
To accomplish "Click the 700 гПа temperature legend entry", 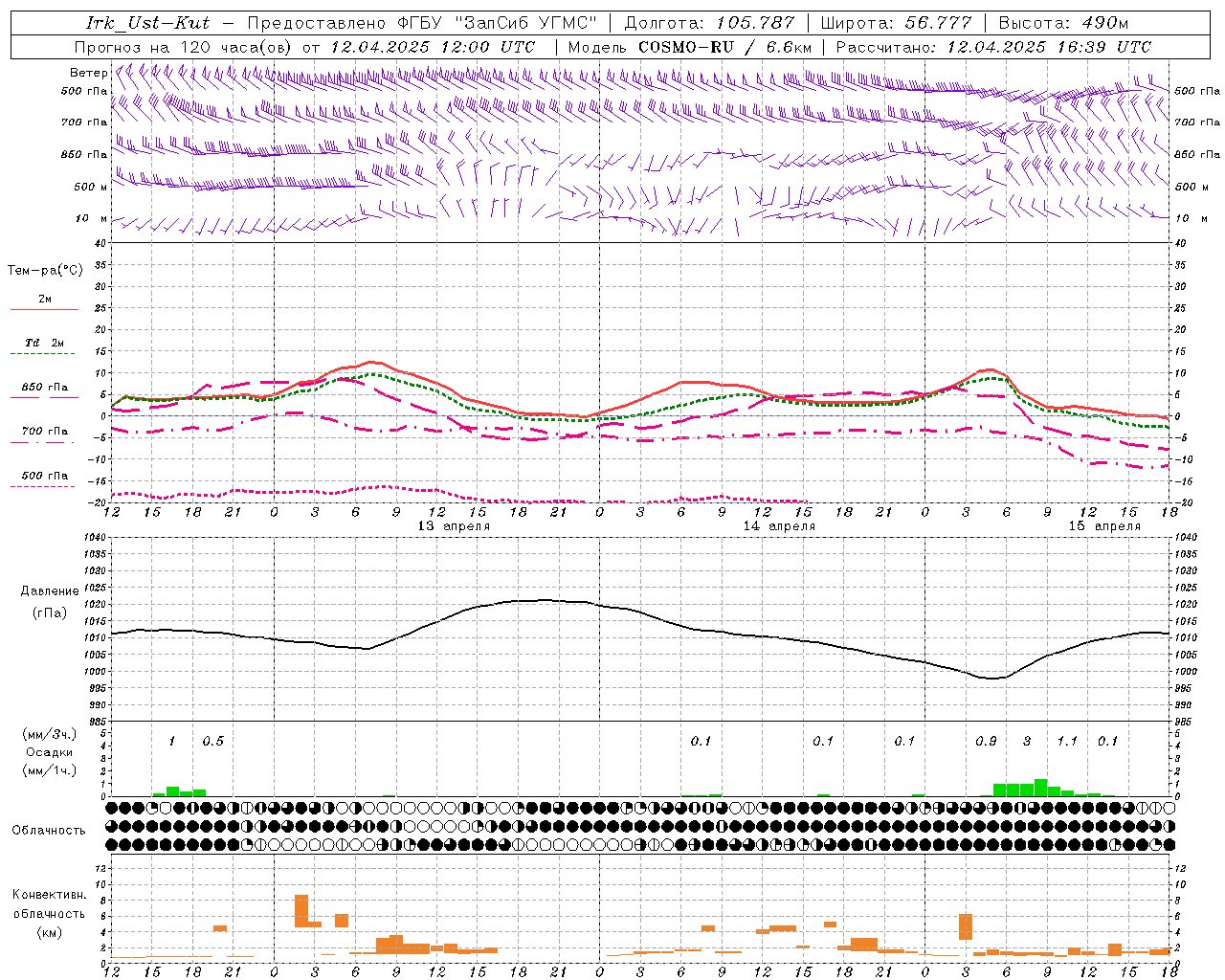I will (44, 432).
